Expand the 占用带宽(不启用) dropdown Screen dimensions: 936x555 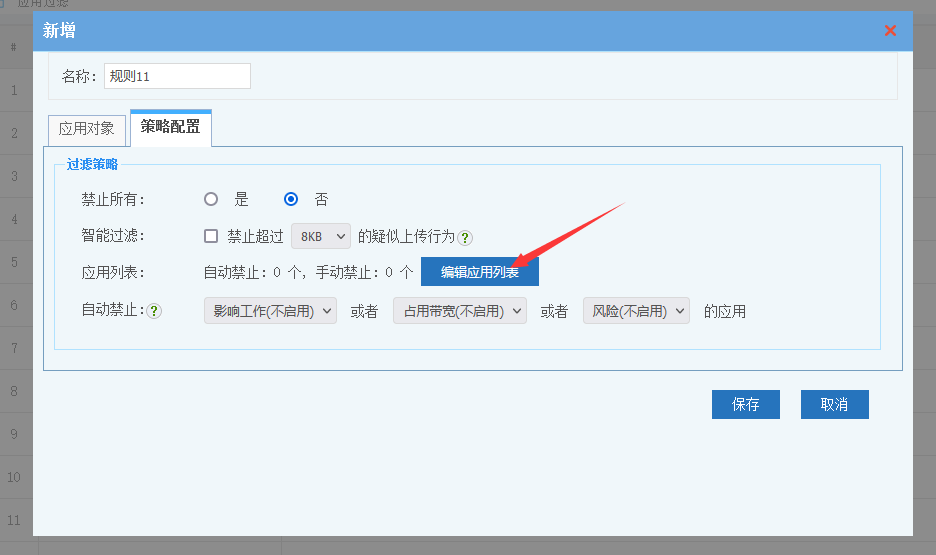pyautogui.click(x=460, y=311)
